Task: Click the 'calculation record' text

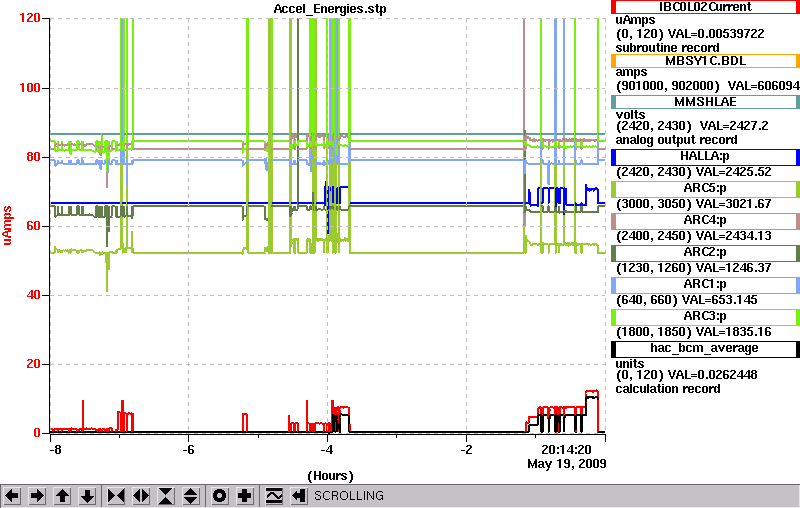Action: pyautogui.click(x=668, y=389)
